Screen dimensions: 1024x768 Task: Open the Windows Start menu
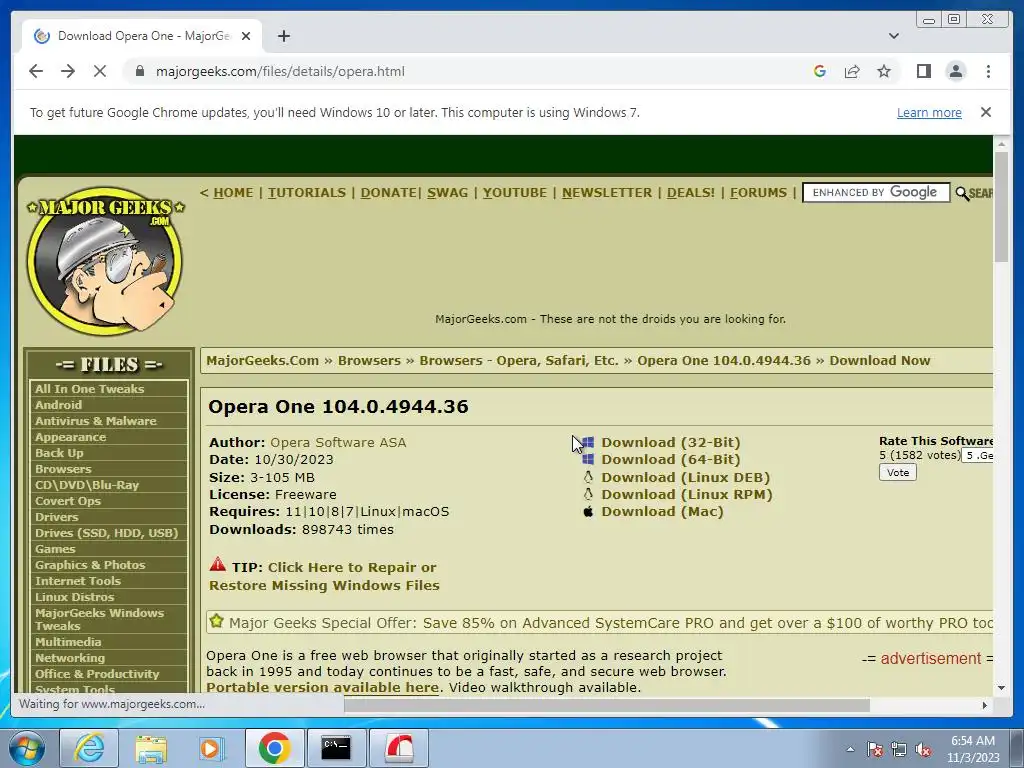pyautogui.click(x=27, y=748)
